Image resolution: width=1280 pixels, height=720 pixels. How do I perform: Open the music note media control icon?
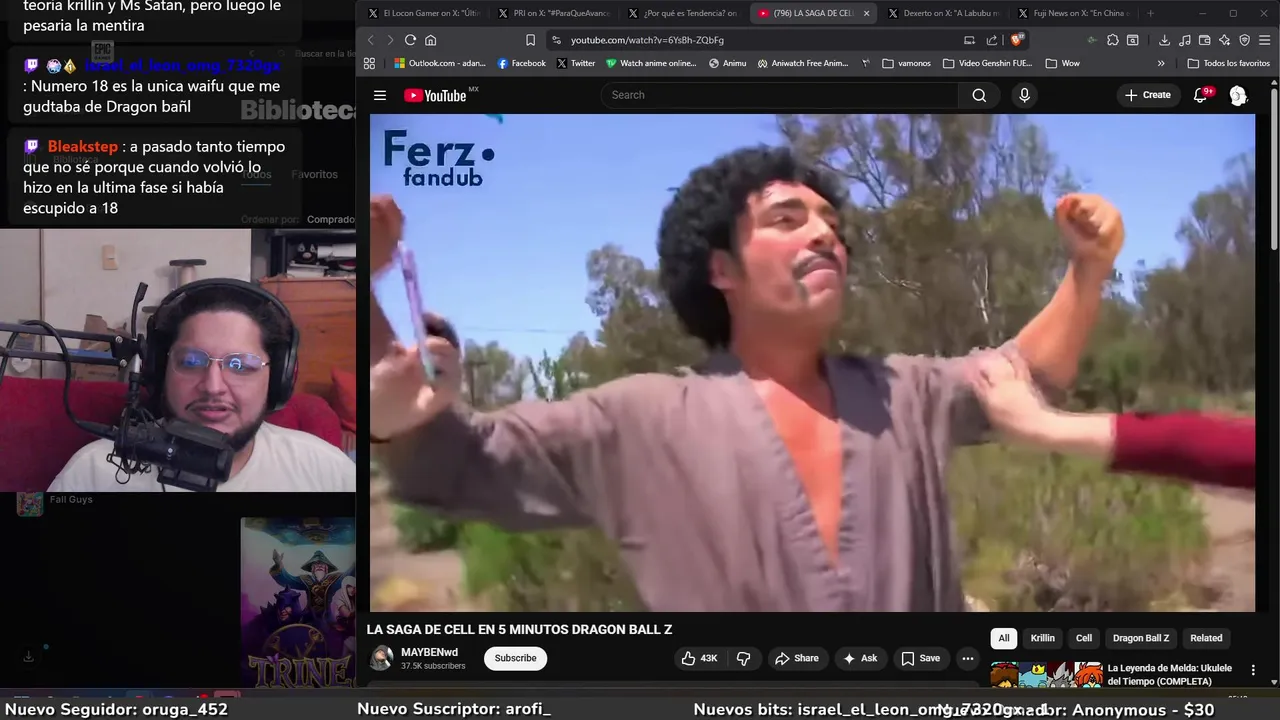[x=1185, y=40]
